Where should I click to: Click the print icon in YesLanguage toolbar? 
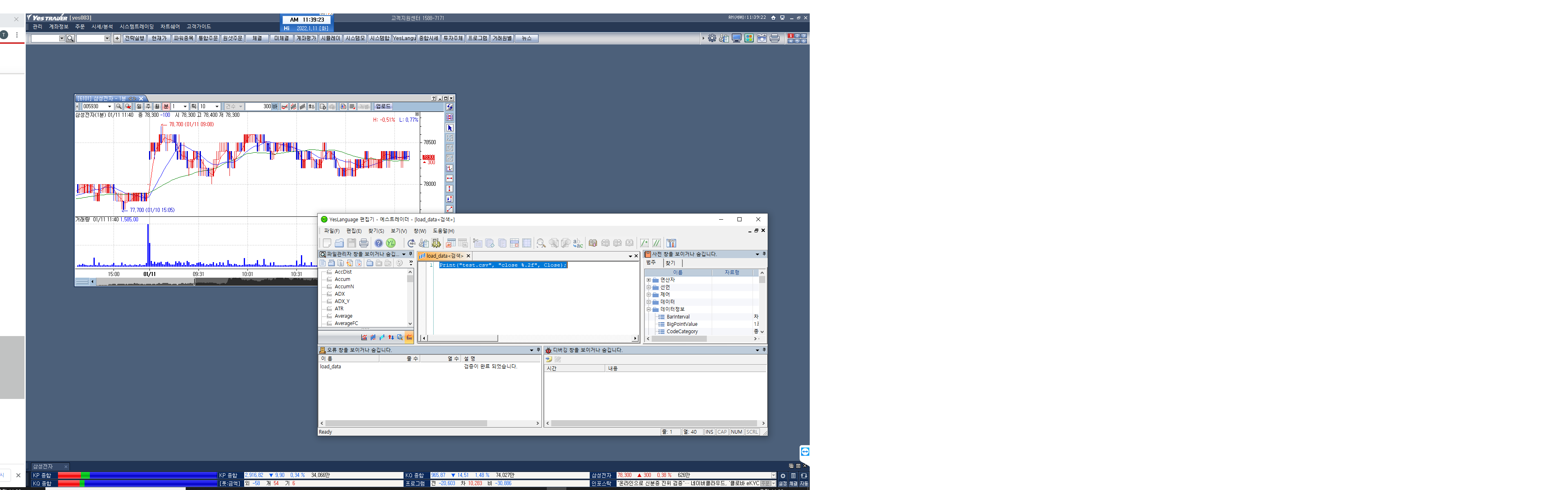click(x=364, y=243)
